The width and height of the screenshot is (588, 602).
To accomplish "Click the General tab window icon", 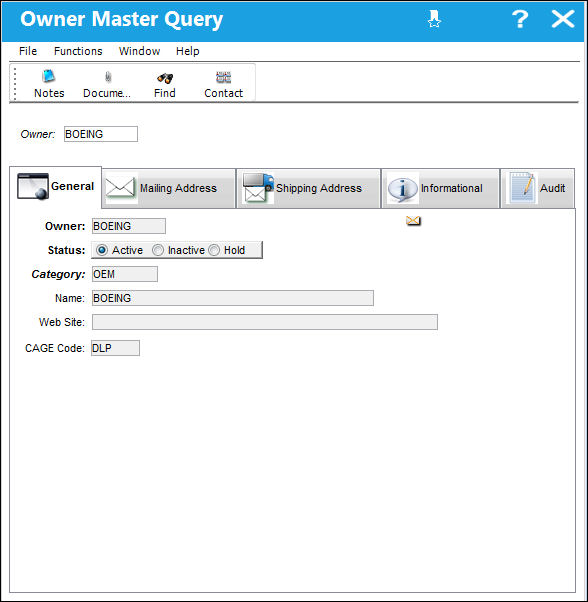I will (x=33, y=186).
